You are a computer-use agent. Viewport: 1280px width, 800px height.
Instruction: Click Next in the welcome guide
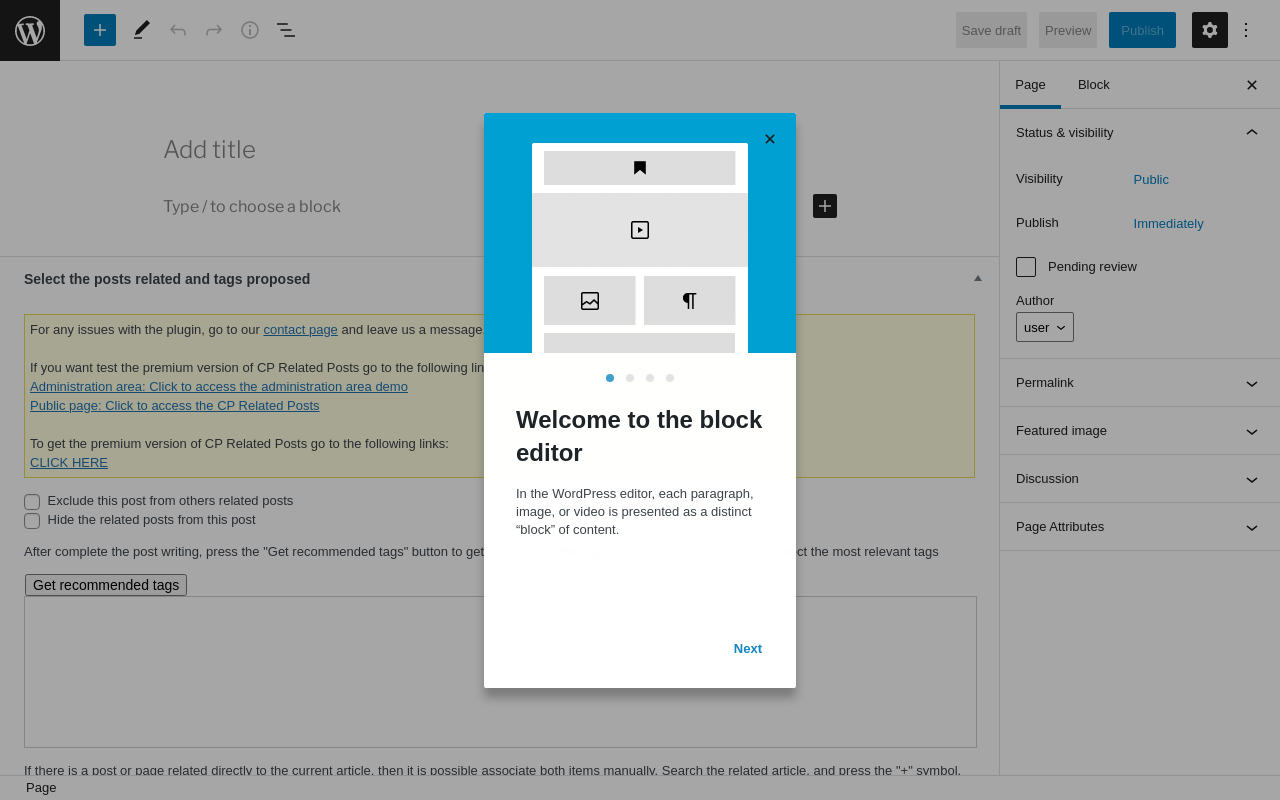click(748, 648)
